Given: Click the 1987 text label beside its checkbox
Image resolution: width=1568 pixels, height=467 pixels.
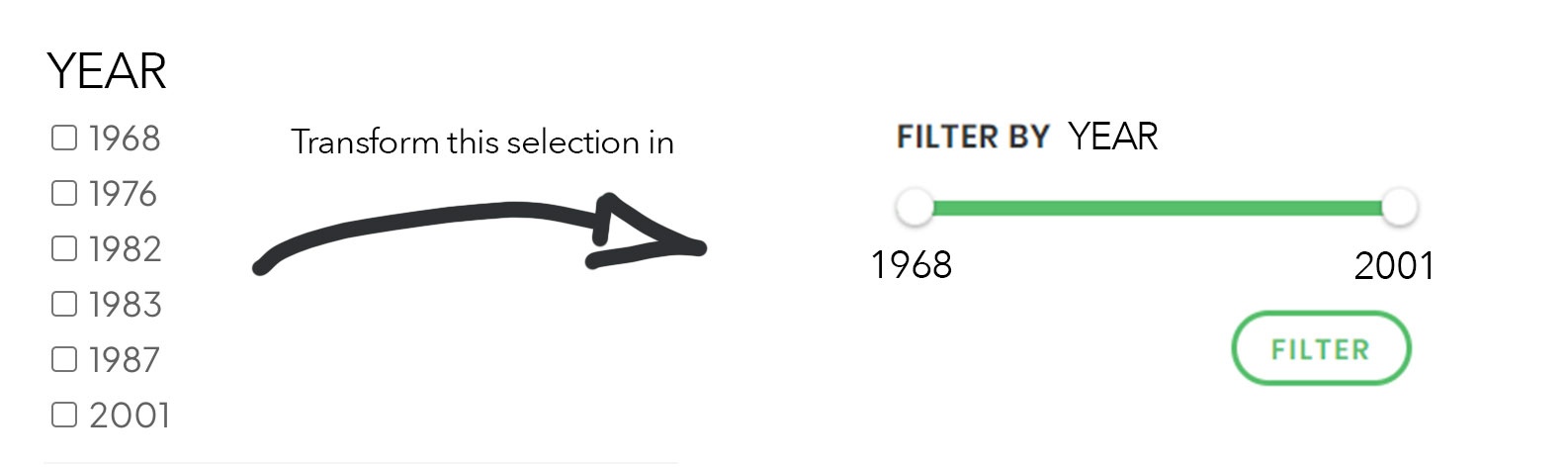Looking at the screenshot, I should [x=125, y=360].
